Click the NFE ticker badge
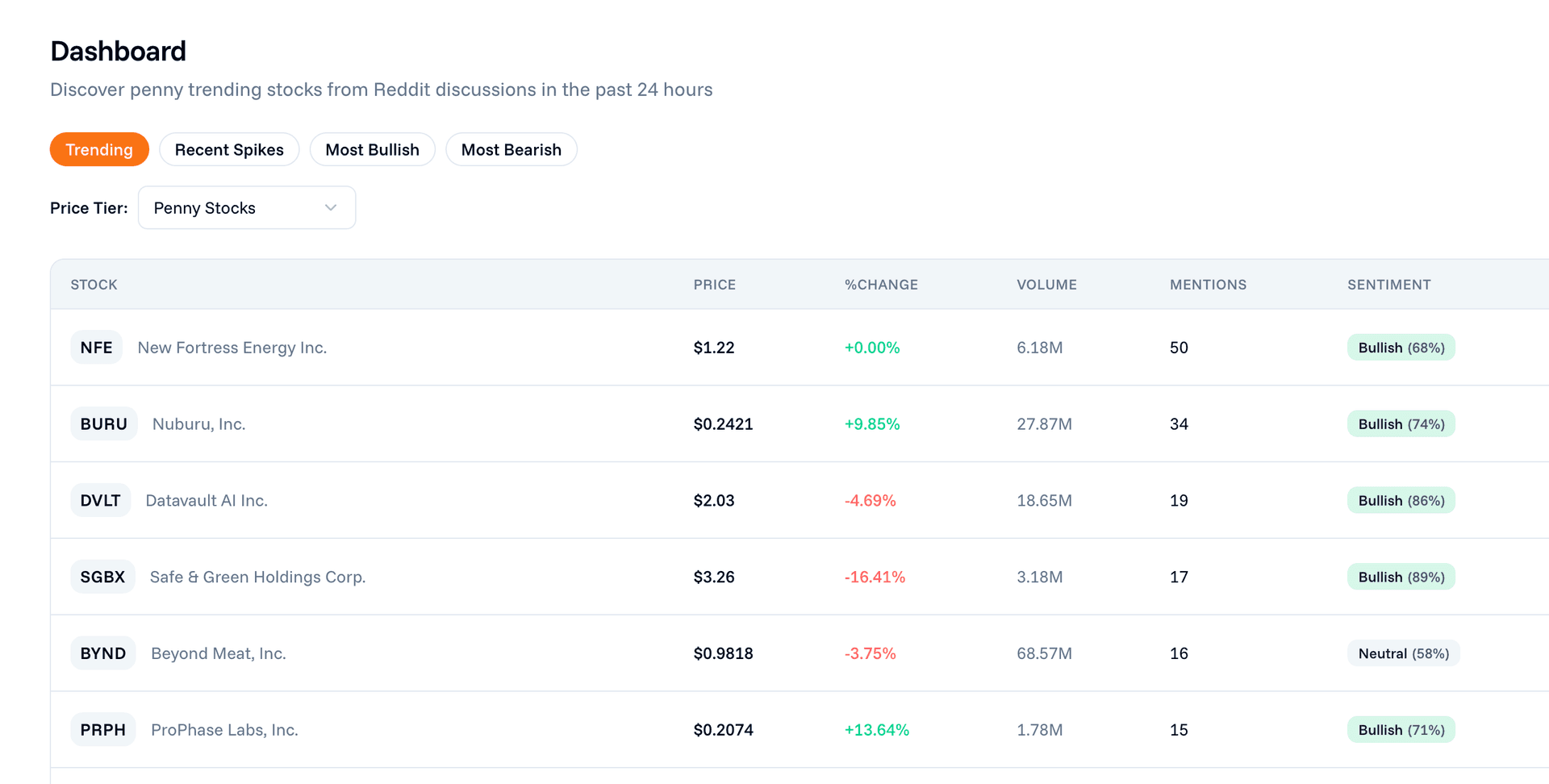The width and height of the screenshot is (1549, 784). 96,347
